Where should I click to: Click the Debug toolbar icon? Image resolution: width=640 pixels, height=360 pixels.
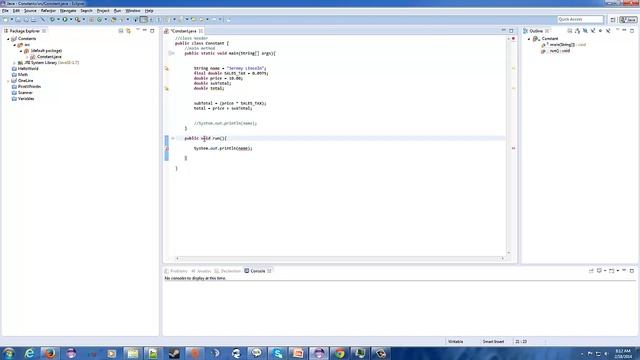pos(52,19)
